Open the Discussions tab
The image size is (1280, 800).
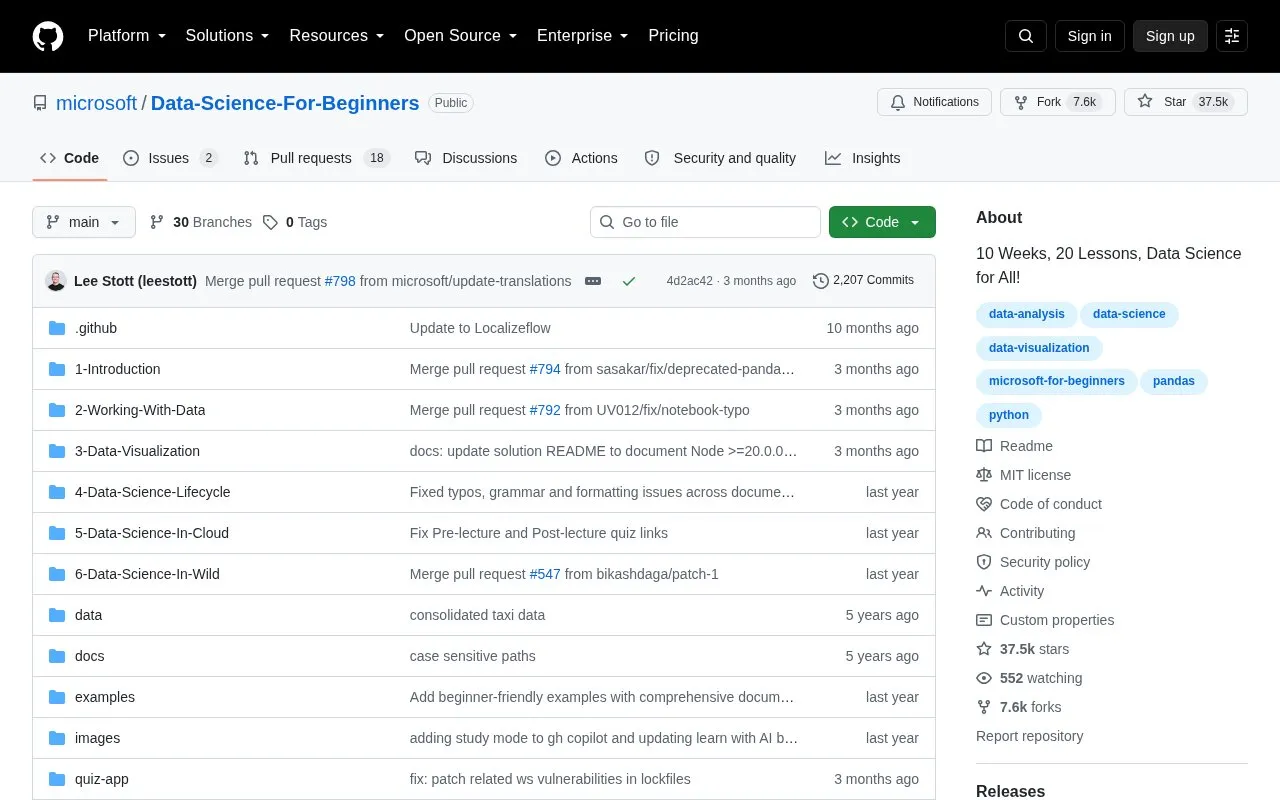point(466,158)
